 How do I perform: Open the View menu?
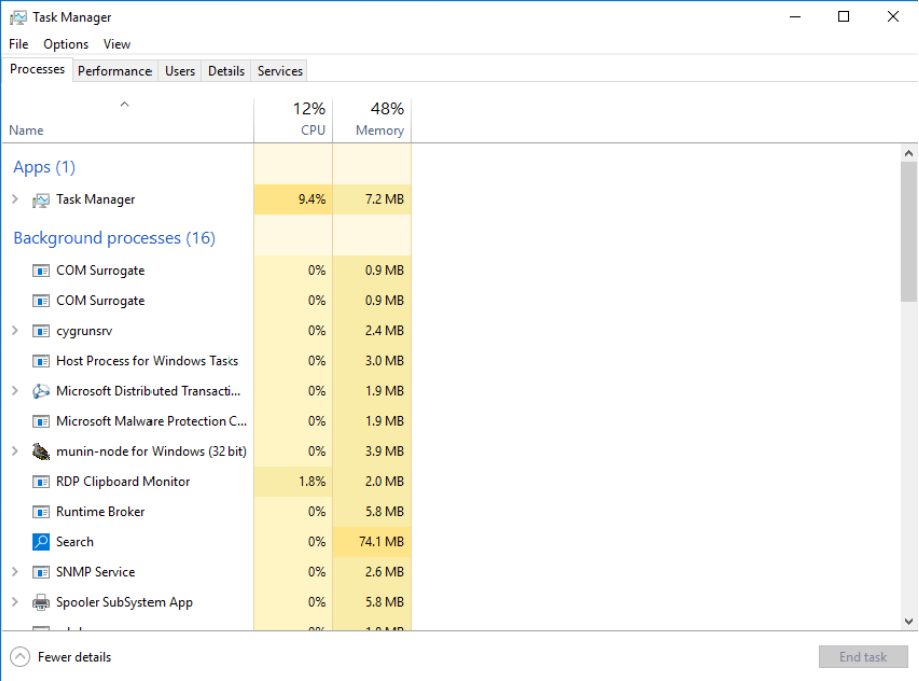(x=116, y=44)
